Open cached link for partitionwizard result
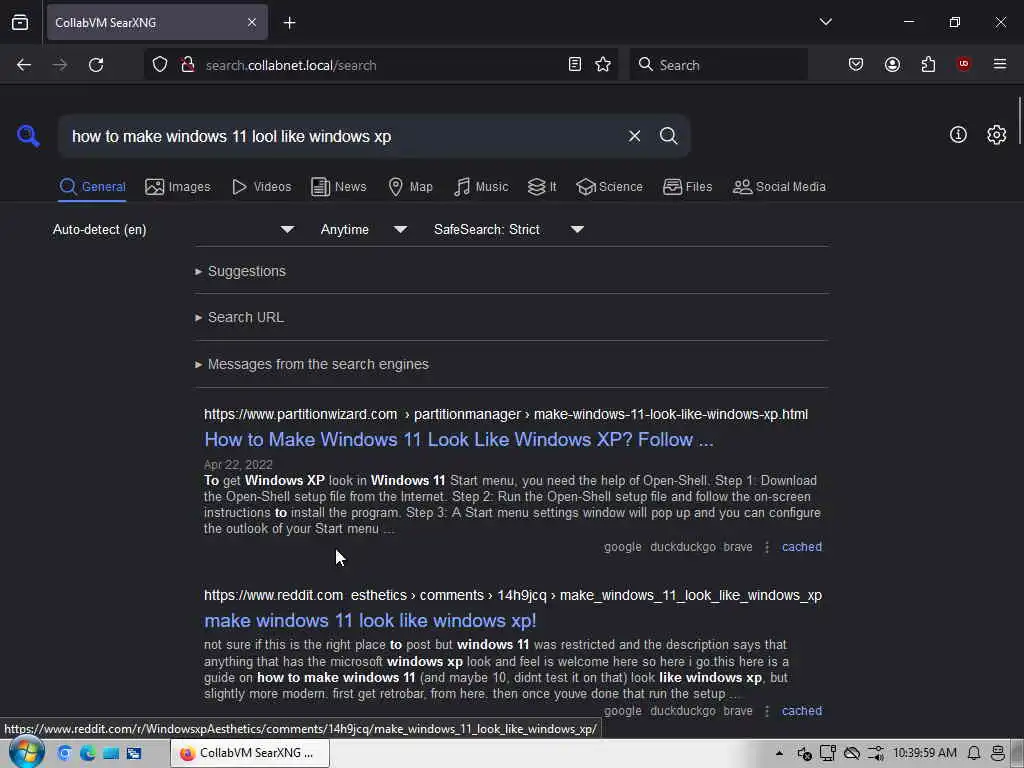The image size is (1024, 768). coord(801,547)
